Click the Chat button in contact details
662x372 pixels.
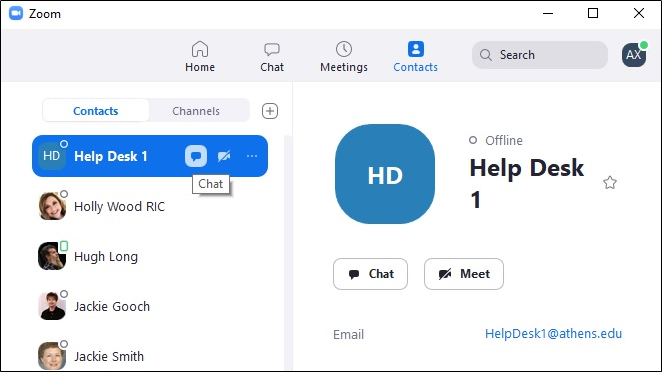point(370,274)
